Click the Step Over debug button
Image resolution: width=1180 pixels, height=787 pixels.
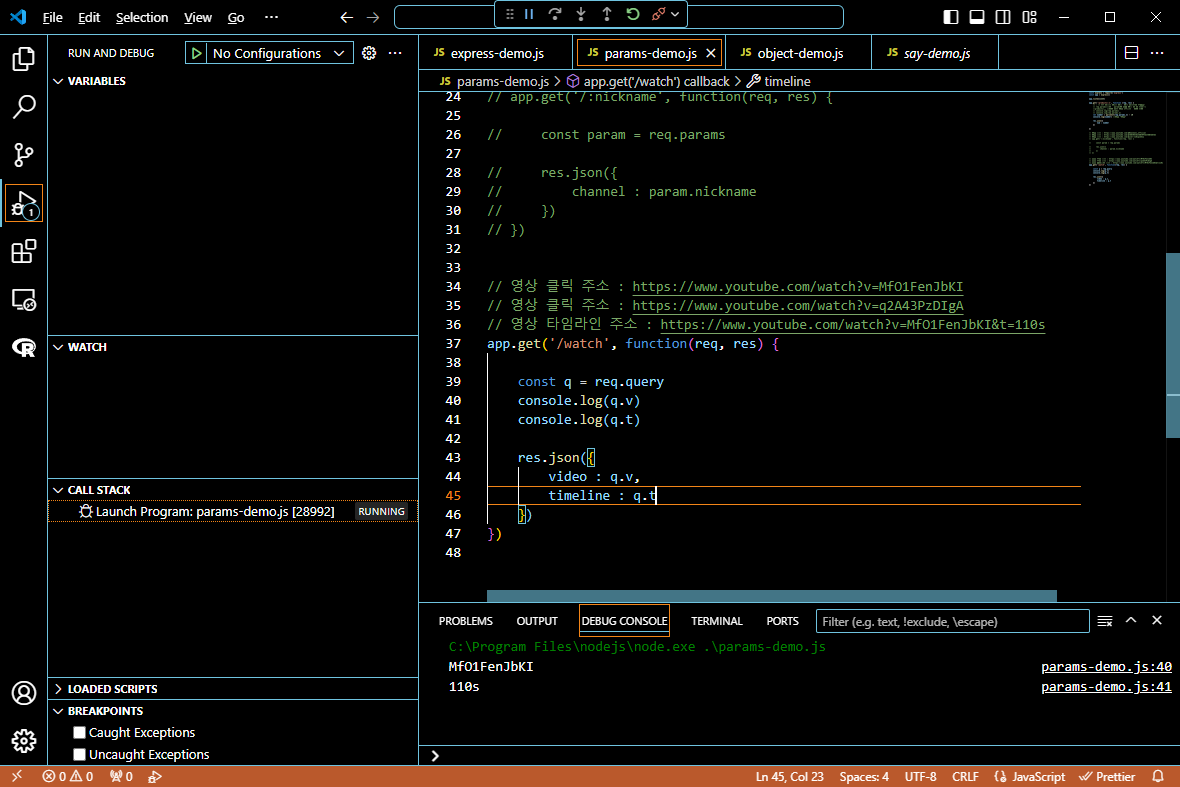click(555, 14)
